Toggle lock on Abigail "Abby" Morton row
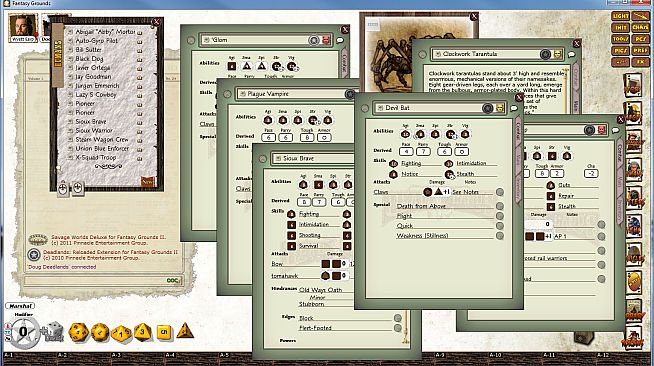 140,32
